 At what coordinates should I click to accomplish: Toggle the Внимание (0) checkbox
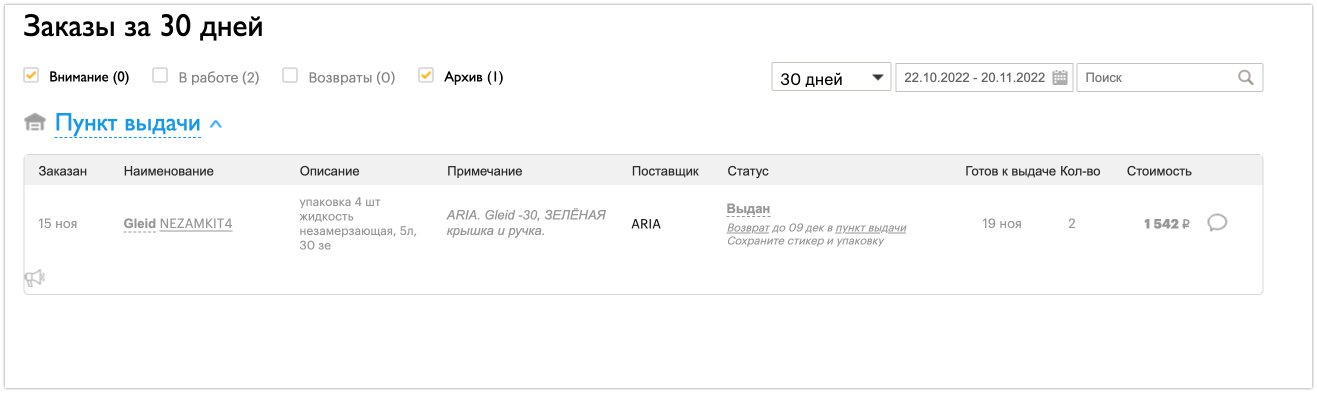coord(31,75)
